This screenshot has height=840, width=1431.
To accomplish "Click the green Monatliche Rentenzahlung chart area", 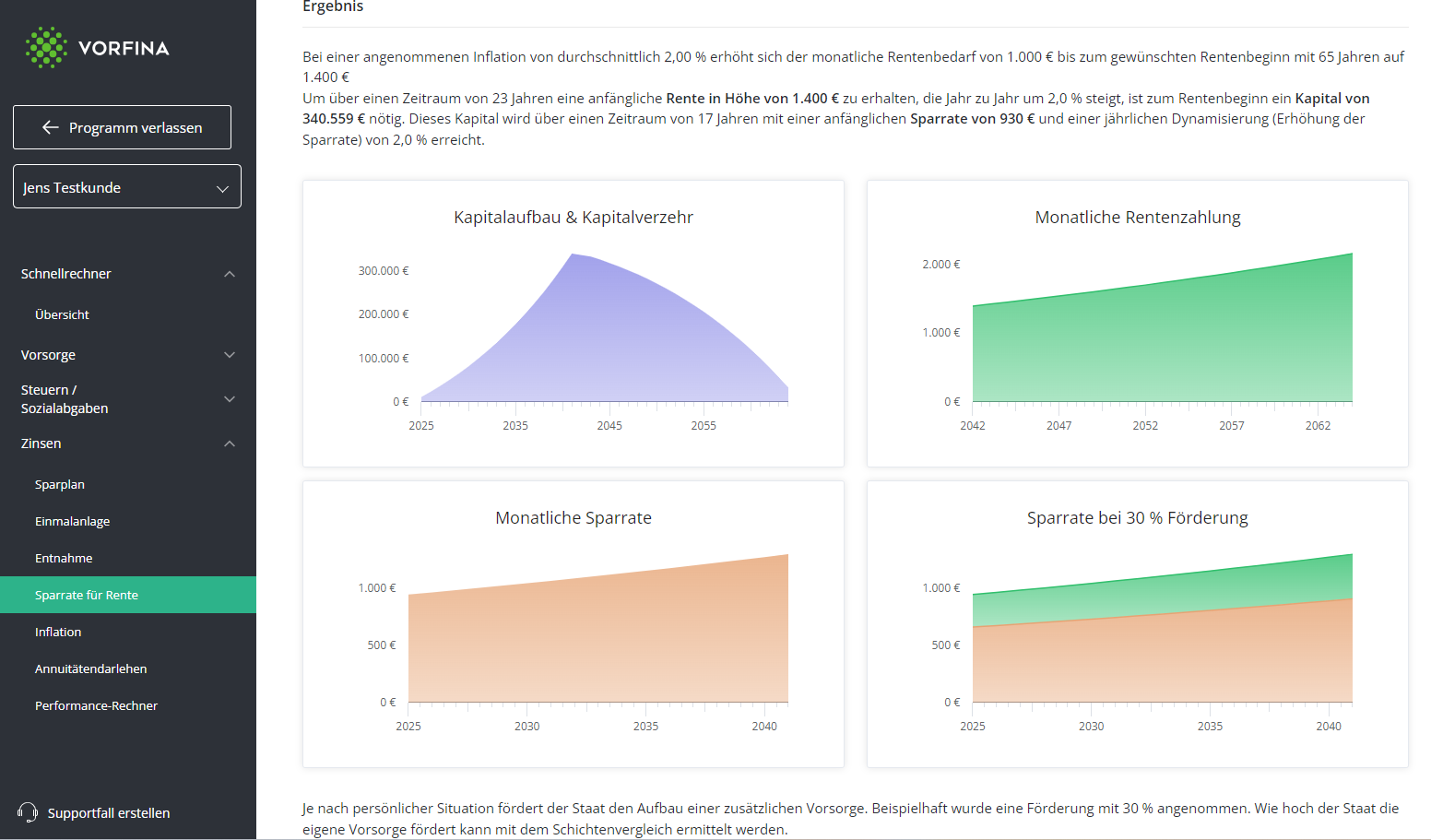I will [1163, 341].
